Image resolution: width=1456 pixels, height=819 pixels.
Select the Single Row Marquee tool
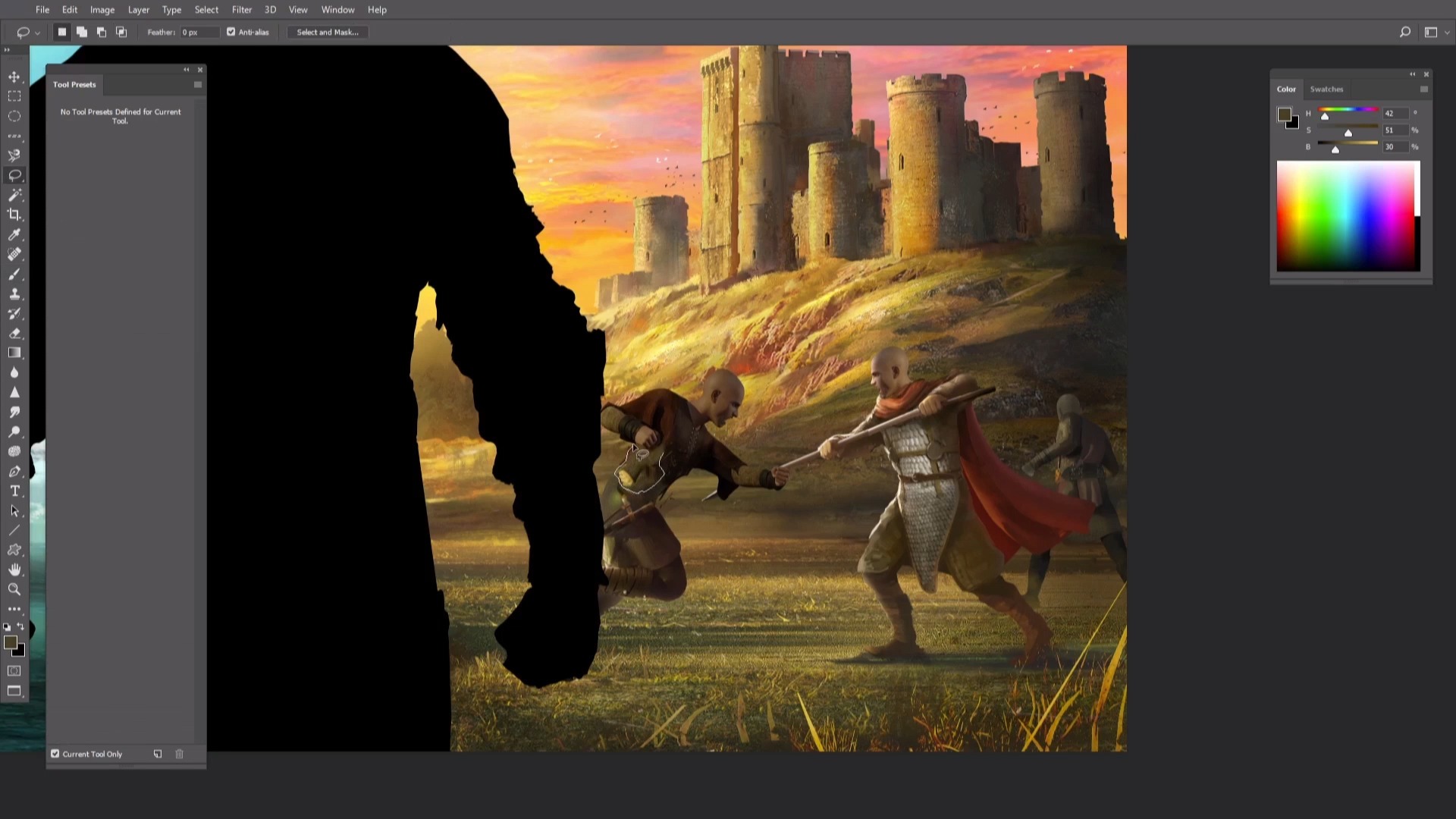(x=14, y=136)
